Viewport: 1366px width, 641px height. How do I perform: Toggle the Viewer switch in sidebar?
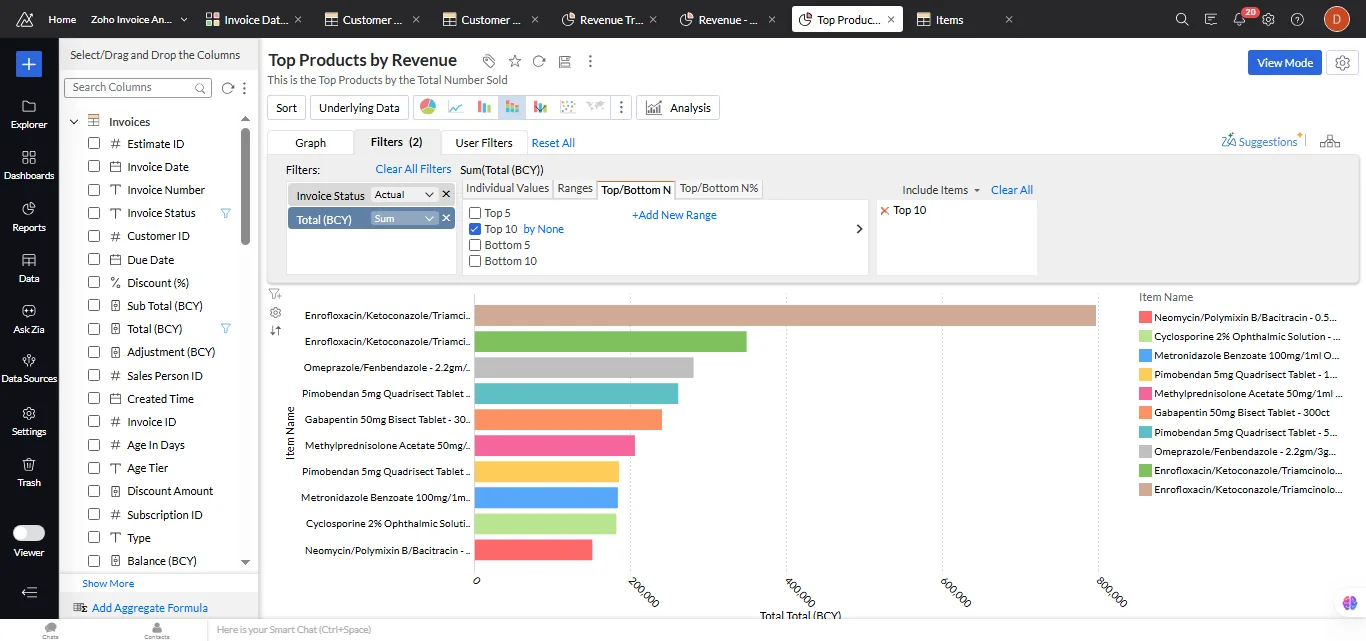pyautogui.click(x=29, y=533)
